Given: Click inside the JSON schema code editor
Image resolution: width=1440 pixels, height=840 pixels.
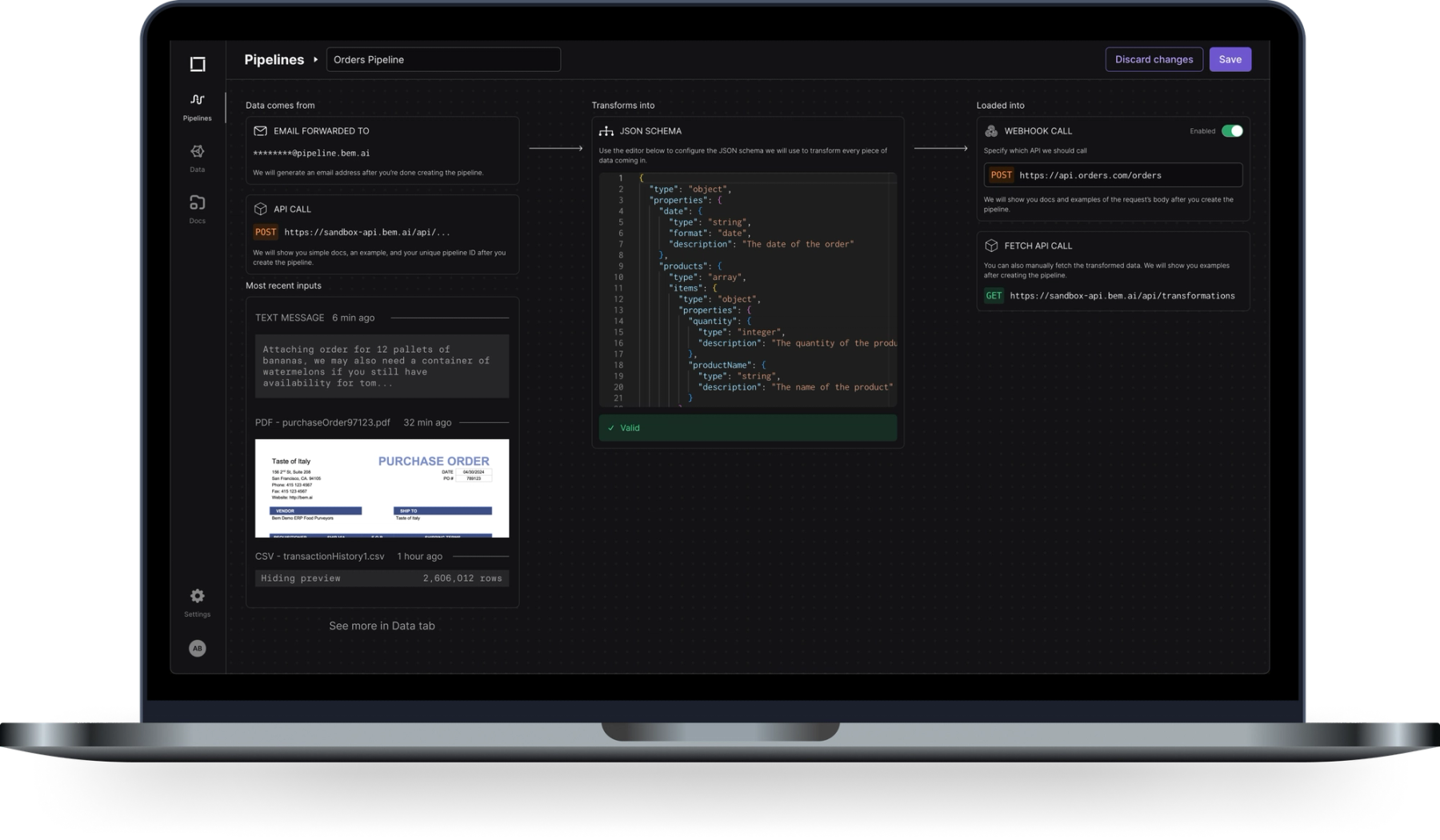Looking at the screenshot, I should click(747, 290).
